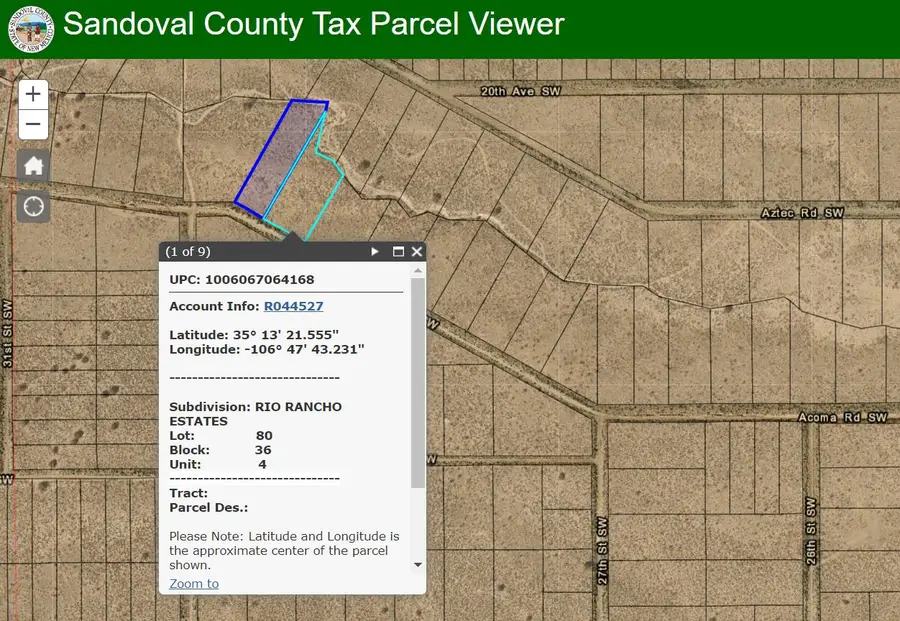Click the Please Note latitude disclaimer text
This screenshot has width=900, height=621.
click(284, 550)
